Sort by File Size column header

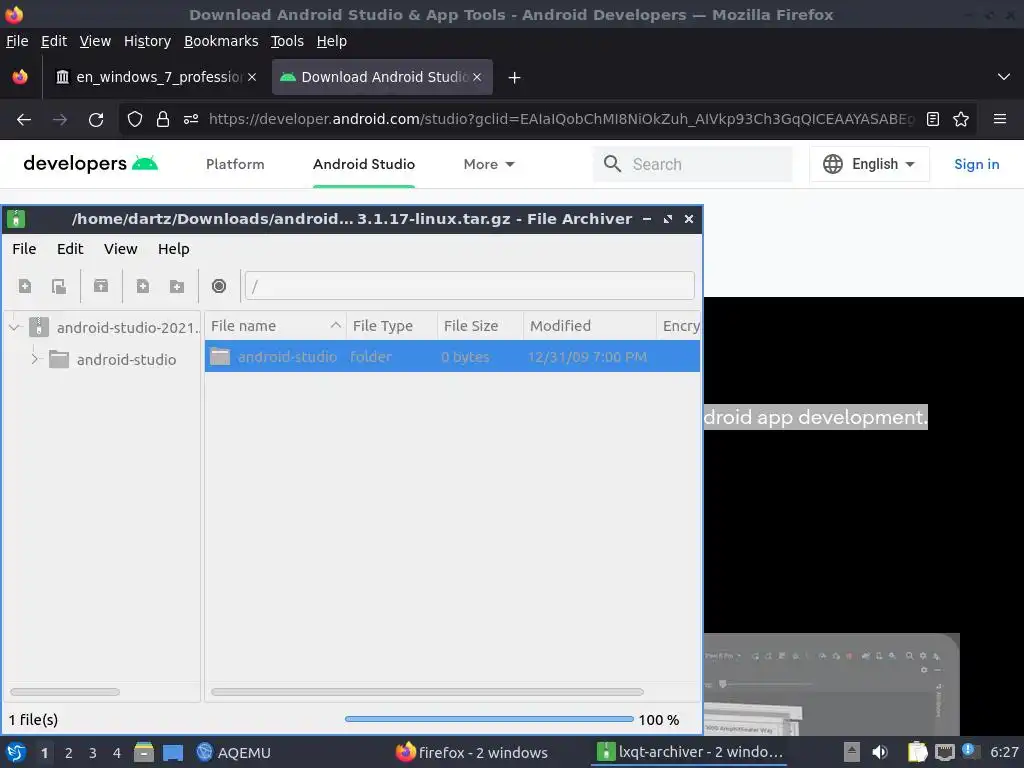(x=480, y=326)
